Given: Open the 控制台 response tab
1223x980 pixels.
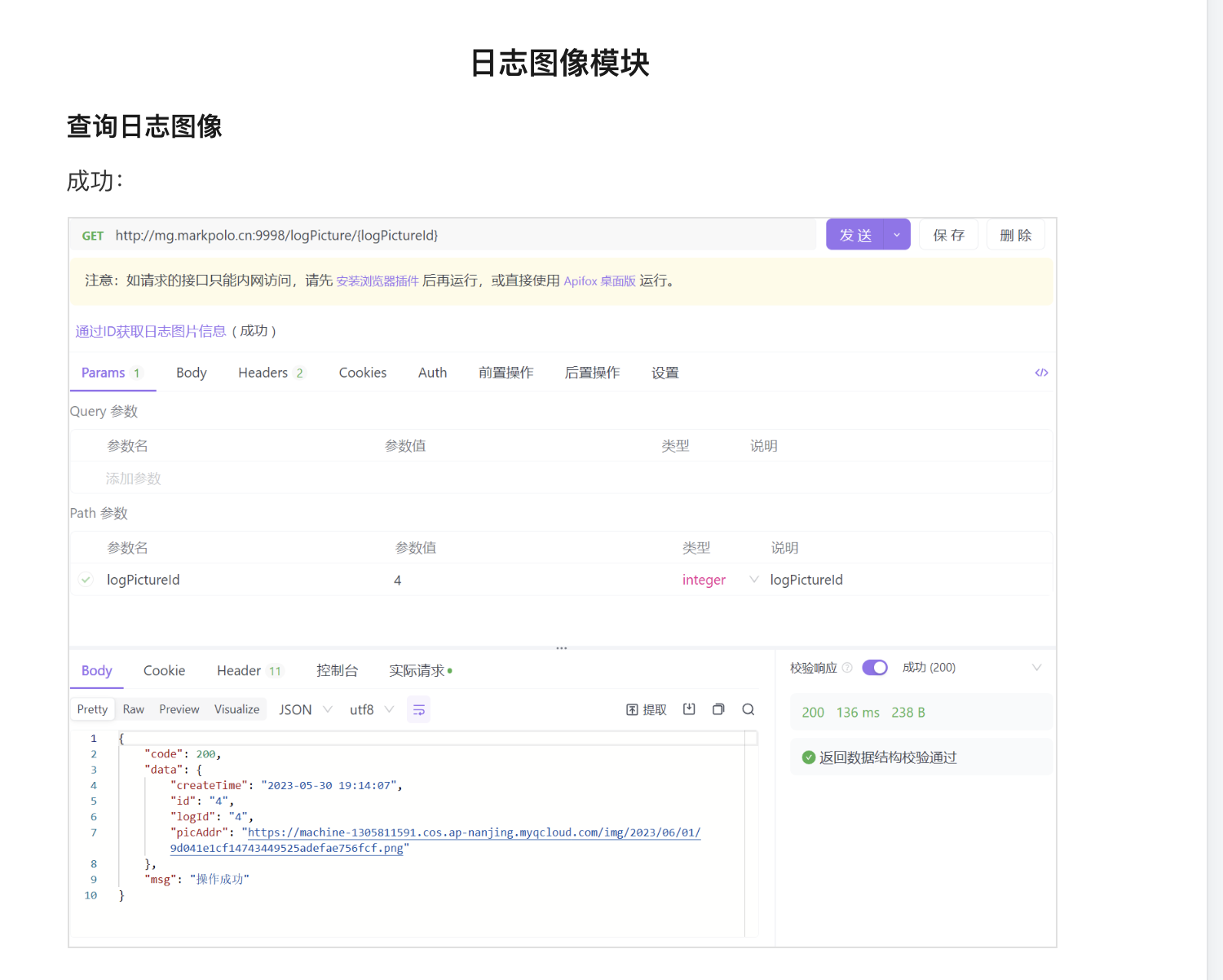Looking at the screenshot, I should click(337, 670).
